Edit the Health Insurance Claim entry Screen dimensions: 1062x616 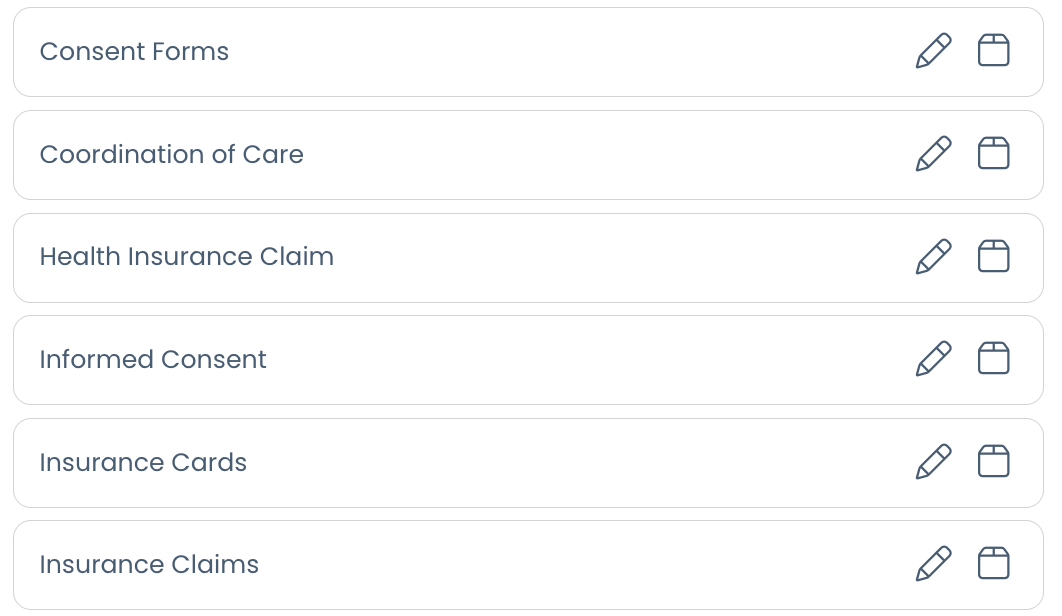(x=933, y=257)
